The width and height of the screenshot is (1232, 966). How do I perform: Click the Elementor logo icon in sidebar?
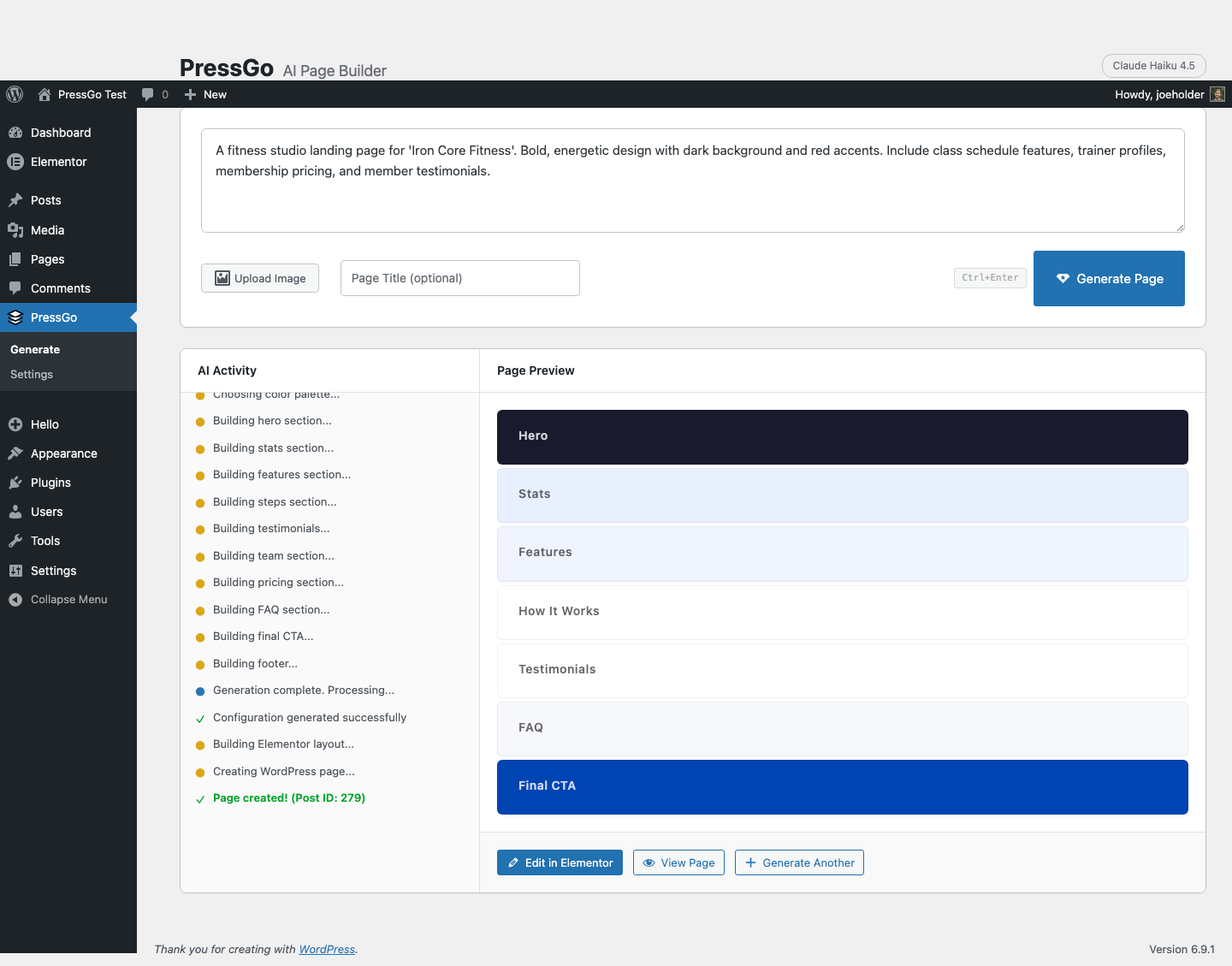pyautogui.click(x=15, y=162)
